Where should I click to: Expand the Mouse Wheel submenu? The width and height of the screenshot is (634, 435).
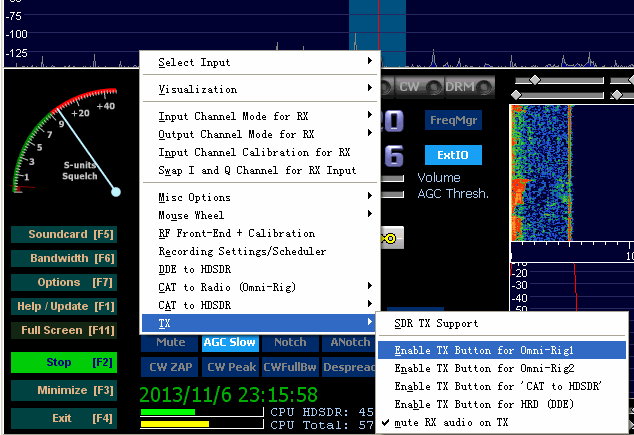point(260,215)
